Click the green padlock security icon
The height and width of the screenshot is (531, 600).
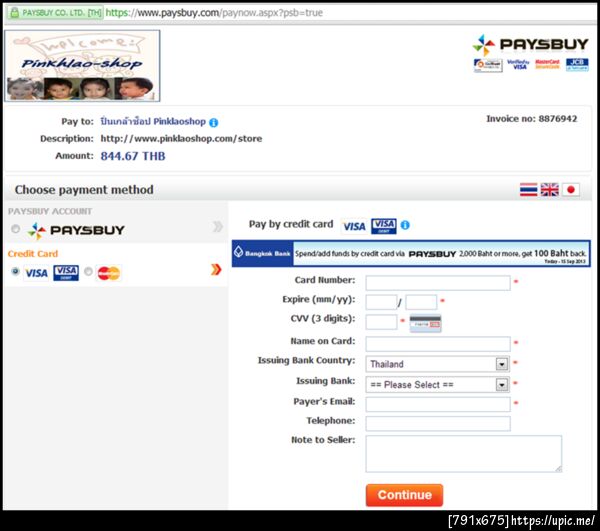[x=14, y=13]
